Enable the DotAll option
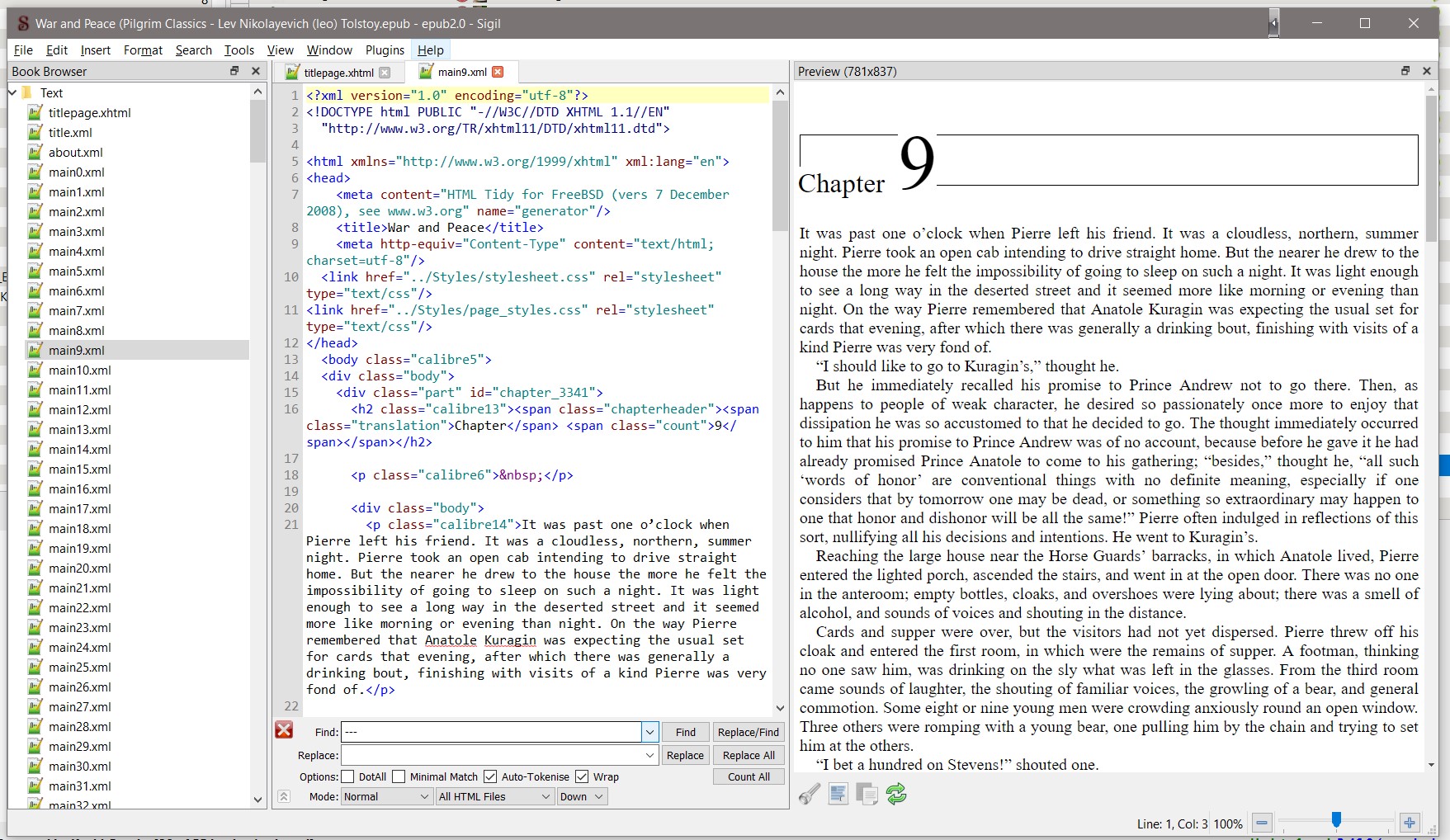 point(347,776)
